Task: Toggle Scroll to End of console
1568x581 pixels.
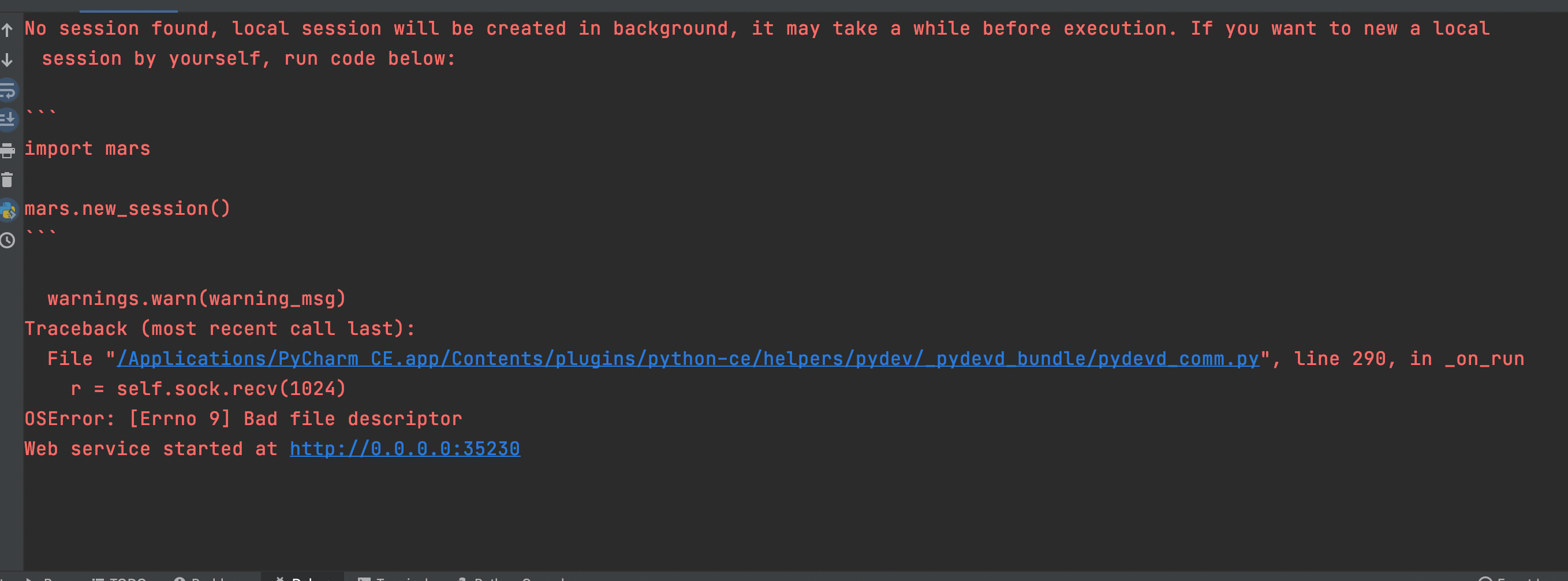Action: click(8, 120)
